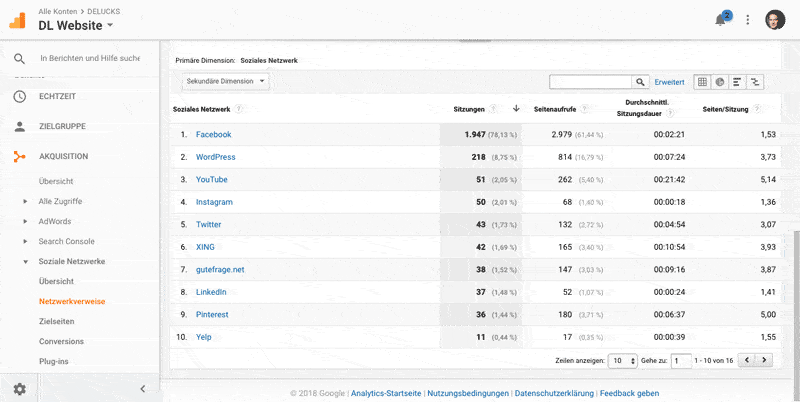The image size is (800, 402).
Task: Open the three-dot options menu
Action: [x=747, y=20]
